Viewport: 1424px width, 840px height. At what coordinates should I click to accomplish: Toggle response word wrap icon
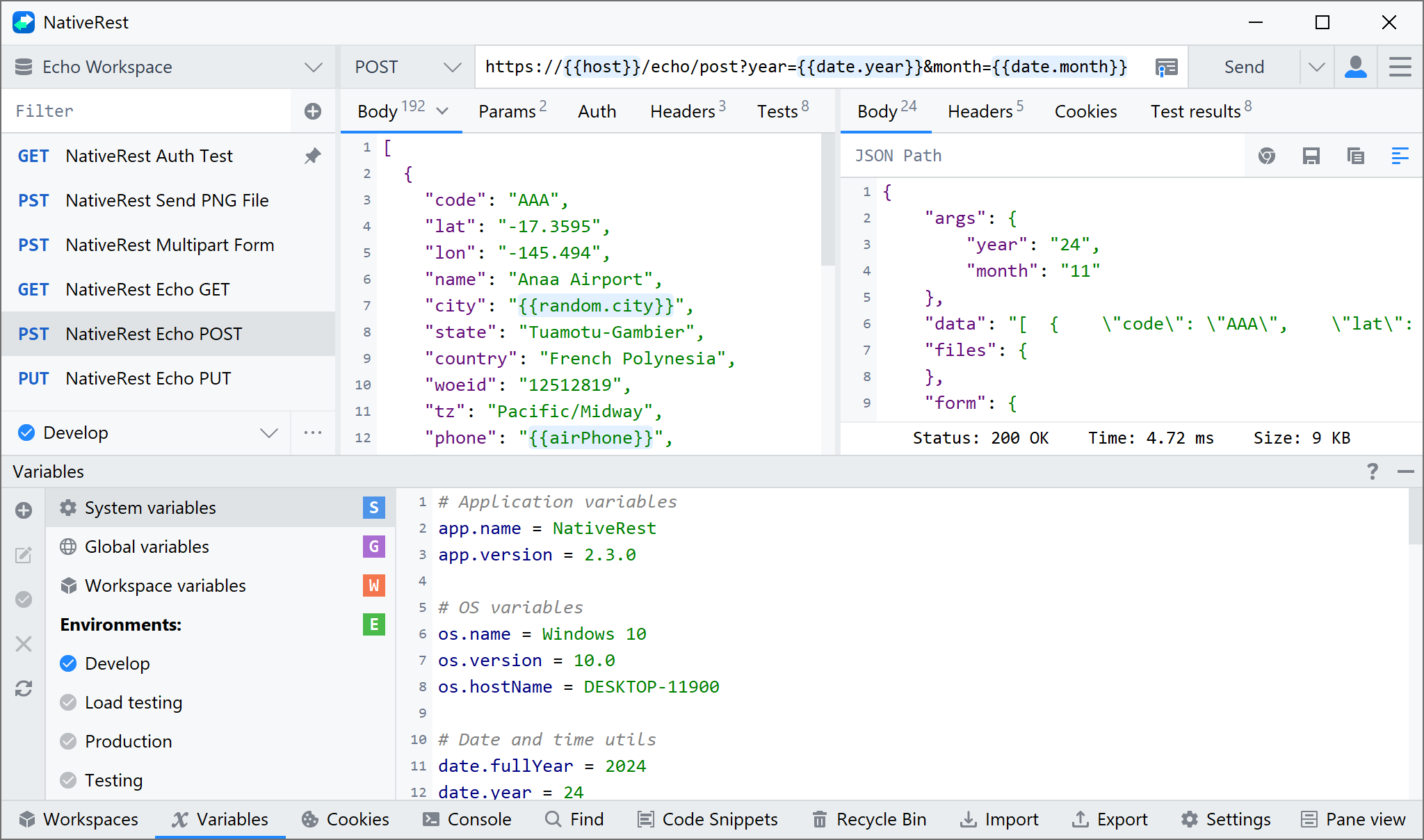[1400, 156]
